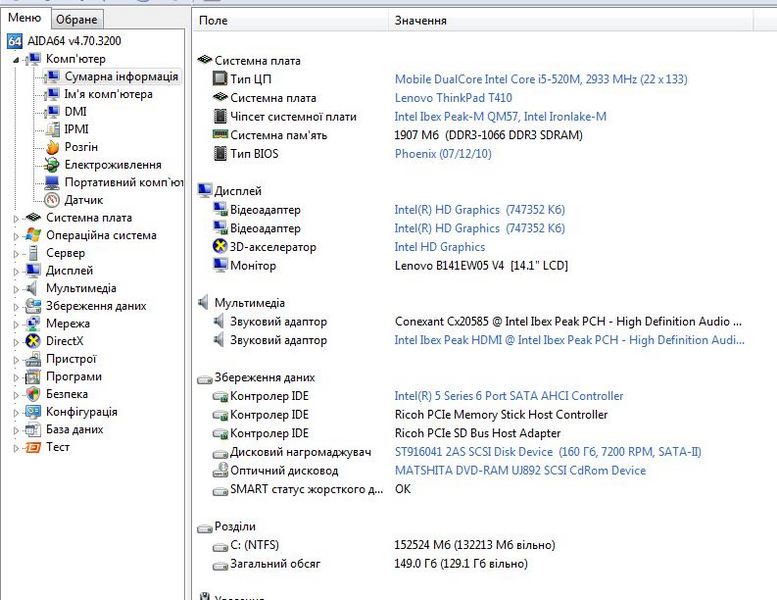The image size is (777, 600).
Task: Open the Lenovo ThinkPad T410 link
Action: click(455, 98)
